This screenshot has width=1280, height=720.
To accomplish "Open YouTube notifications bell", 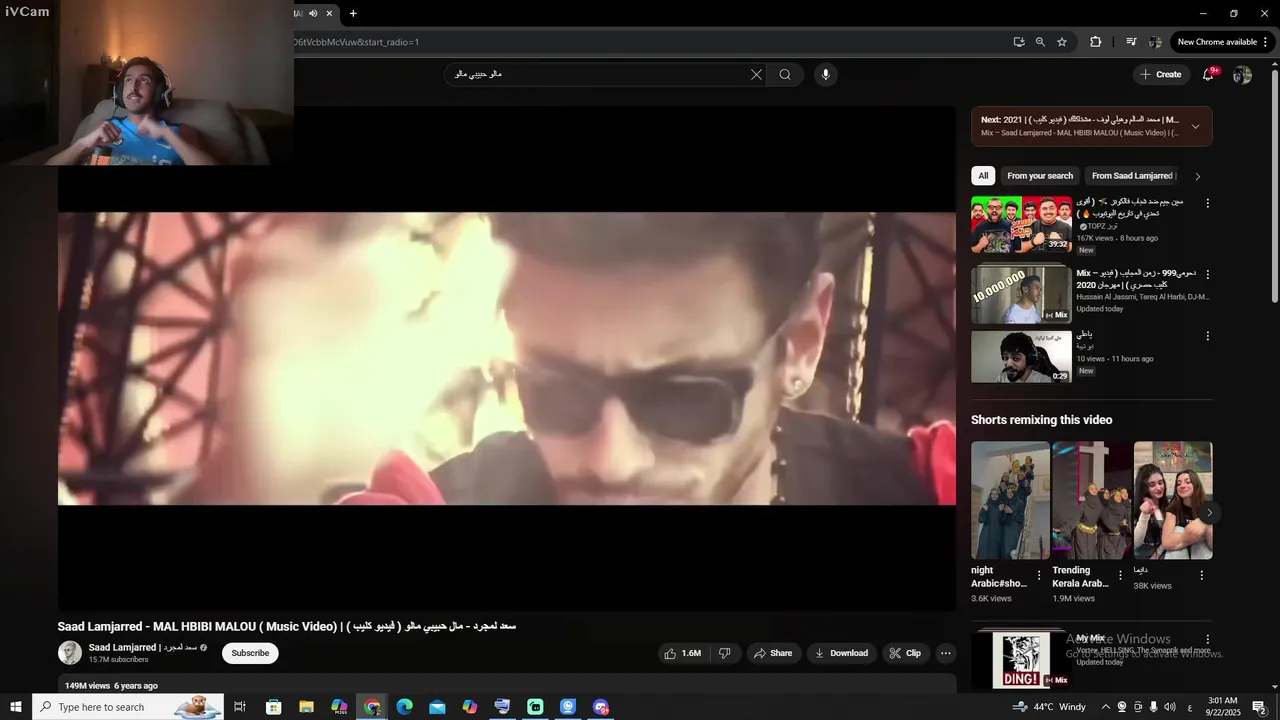I will point(1208,74).
